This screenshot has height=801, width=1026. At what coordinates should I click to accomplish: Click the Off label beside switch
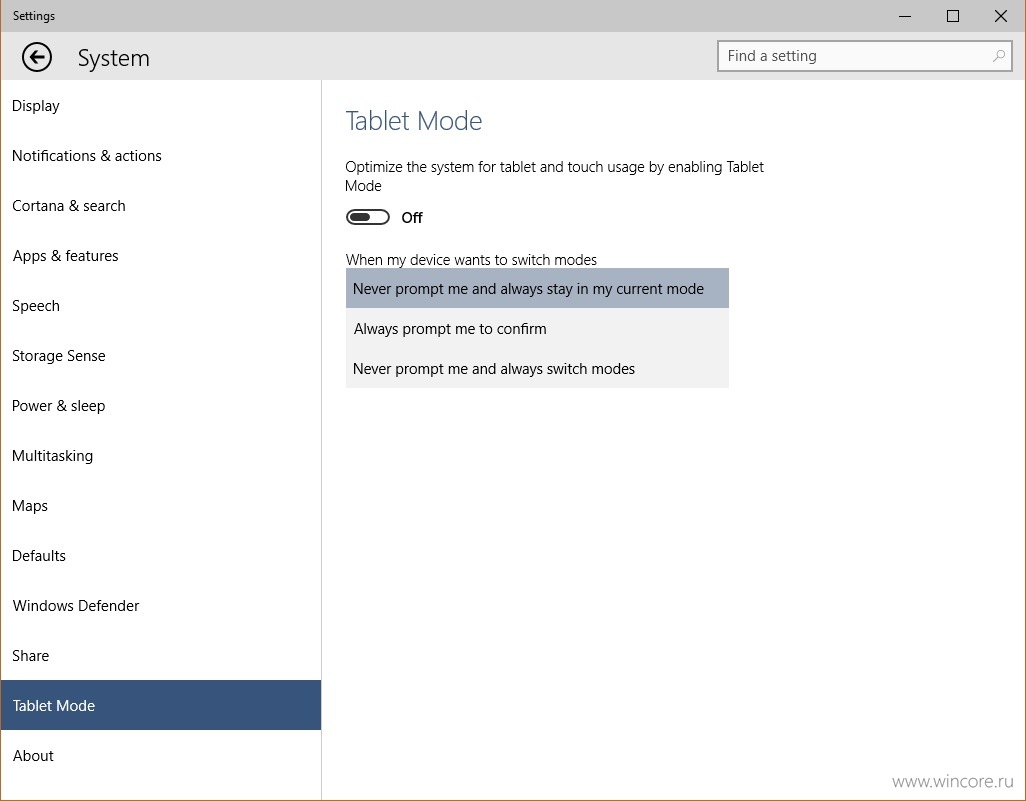point(412,218)
